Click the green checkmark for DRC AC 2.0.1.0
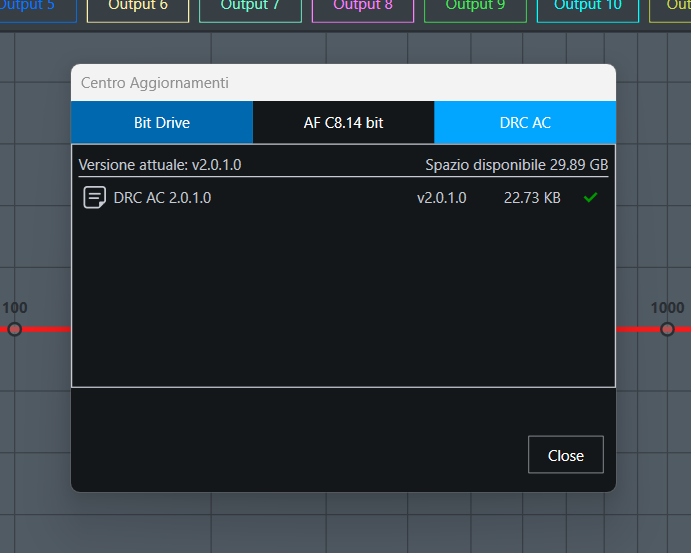The height and width of the screenshot is (553, 691). (x=591, y=197)
